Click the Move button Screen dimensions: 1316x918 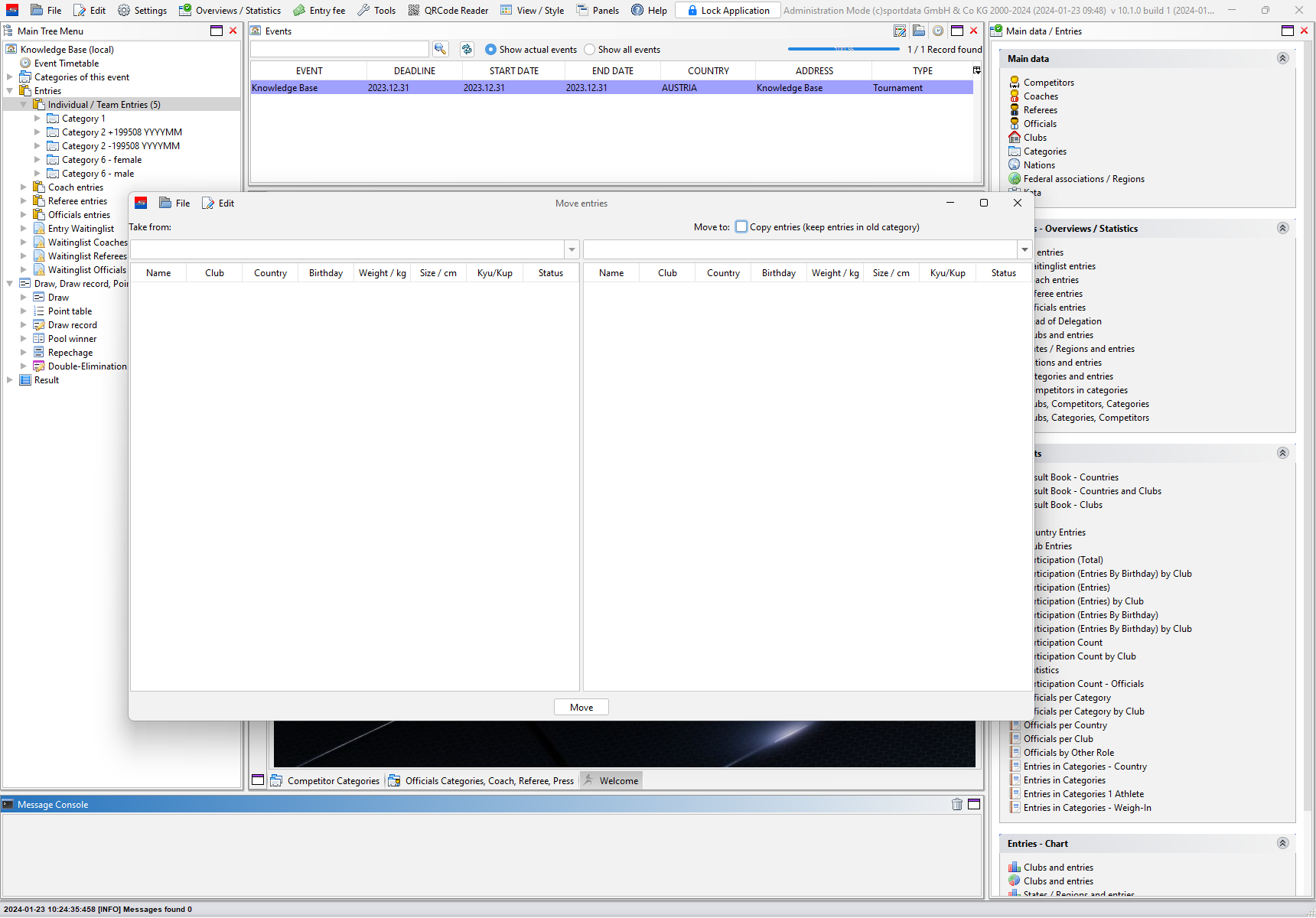coord(581,707)
